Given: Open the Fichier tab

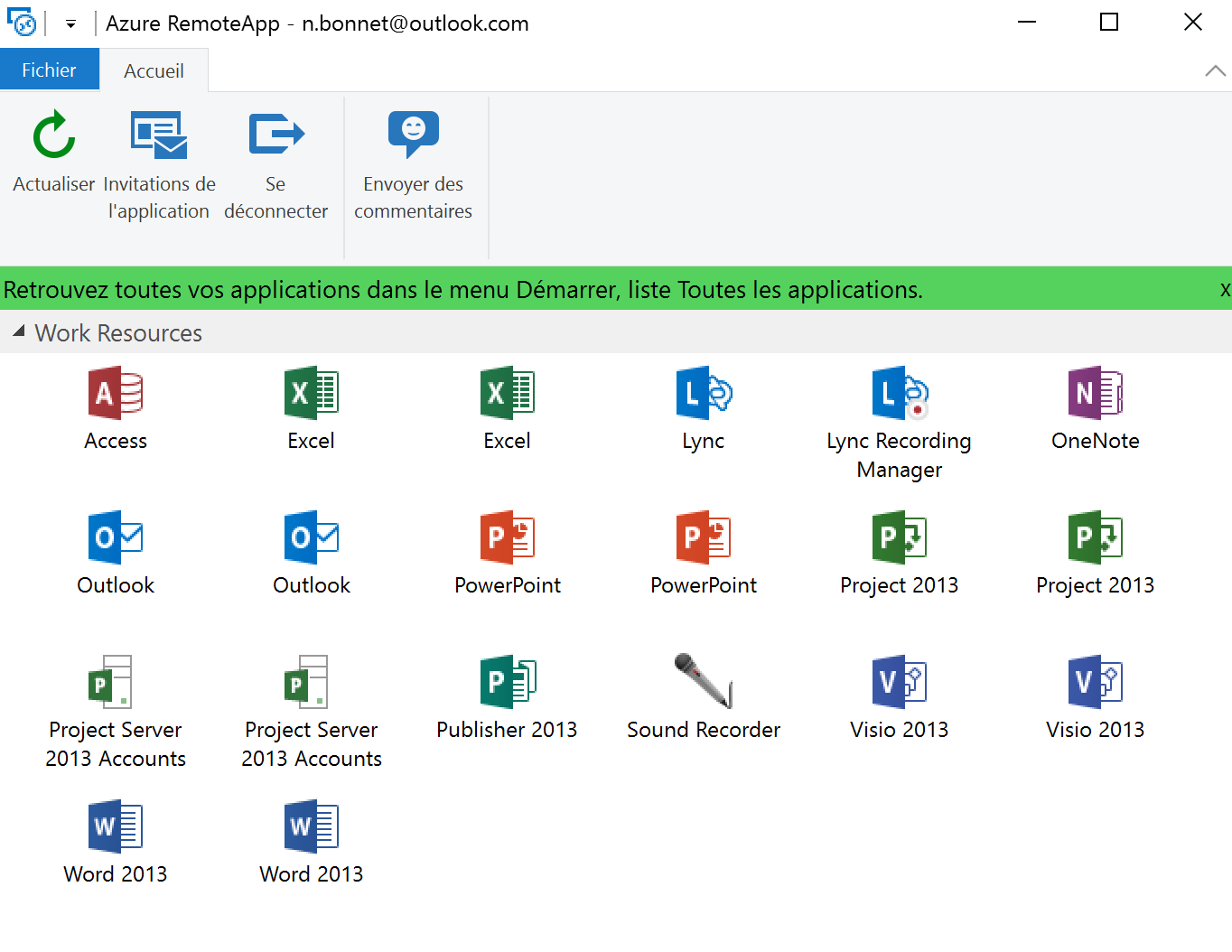Looking at the screenshot, I should (49, 70).
